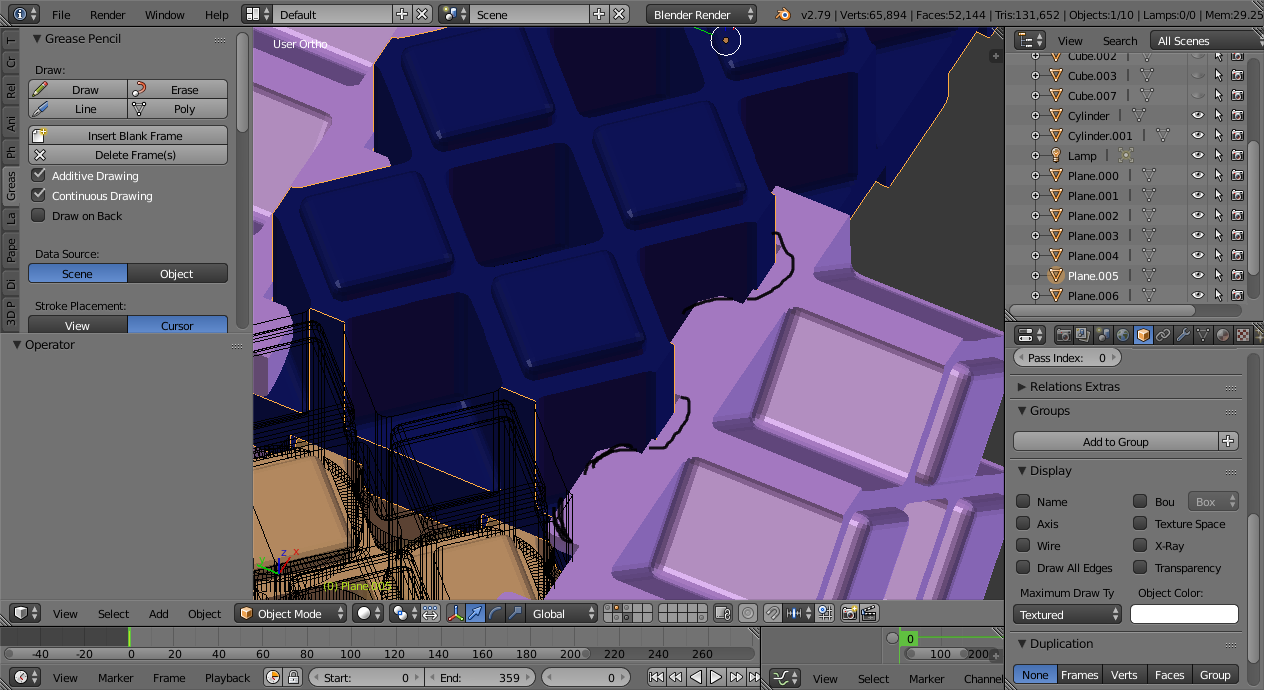Select Plane.005 in the outliner
Viewport: 1264px width, 690px height.
(x=1093, y=276)
